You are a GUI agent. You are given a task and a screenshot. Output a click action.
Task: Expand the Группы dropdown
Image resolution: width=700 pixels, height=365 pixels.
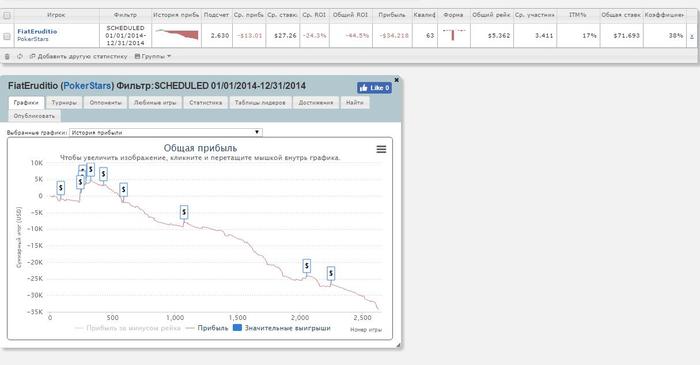coord(153,57)
